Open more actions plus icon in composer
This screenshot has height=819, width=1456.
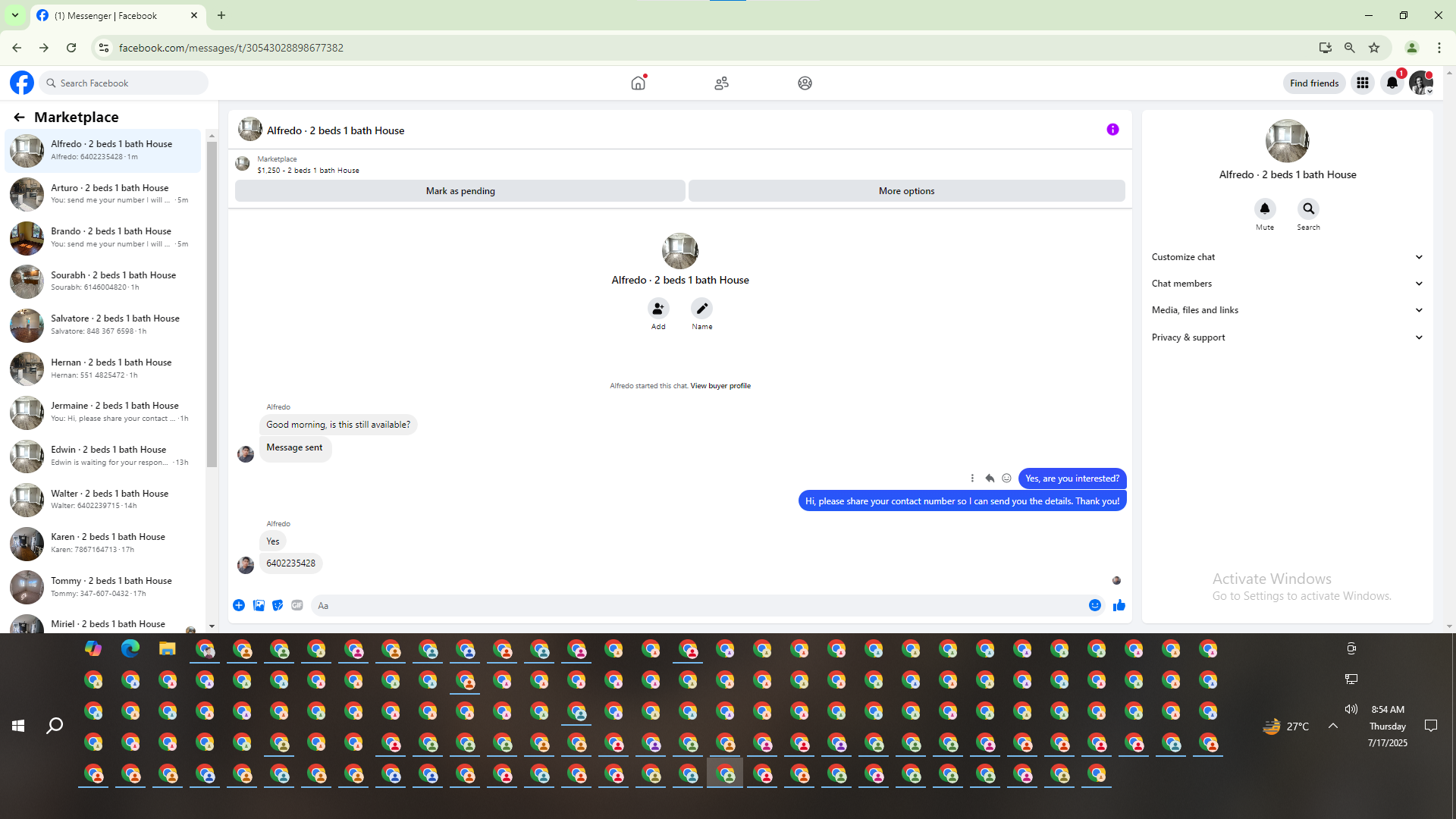(239, 605)
